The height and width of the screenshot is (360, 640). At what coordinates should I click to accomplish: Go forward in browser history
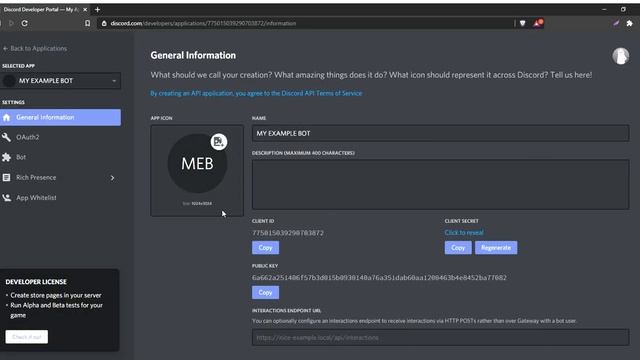[11, 23]
